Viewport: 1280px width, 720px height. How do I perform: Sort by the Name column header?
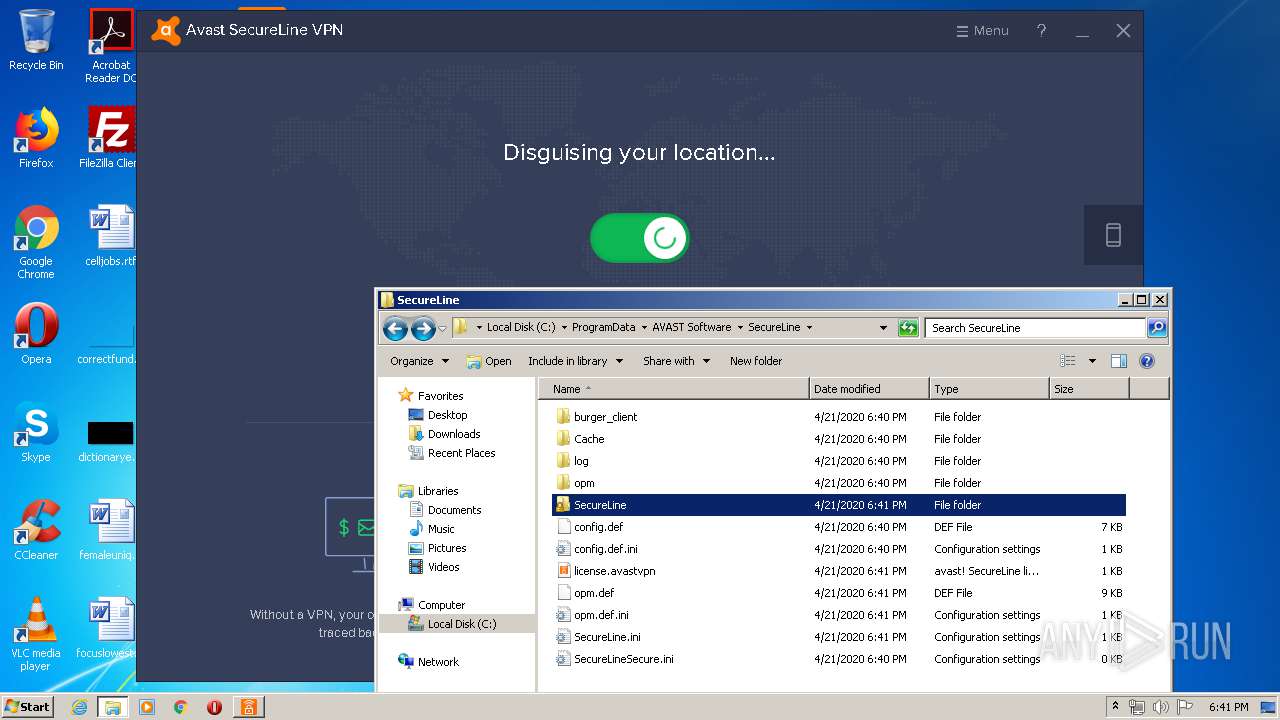click(x=674, y=389)
